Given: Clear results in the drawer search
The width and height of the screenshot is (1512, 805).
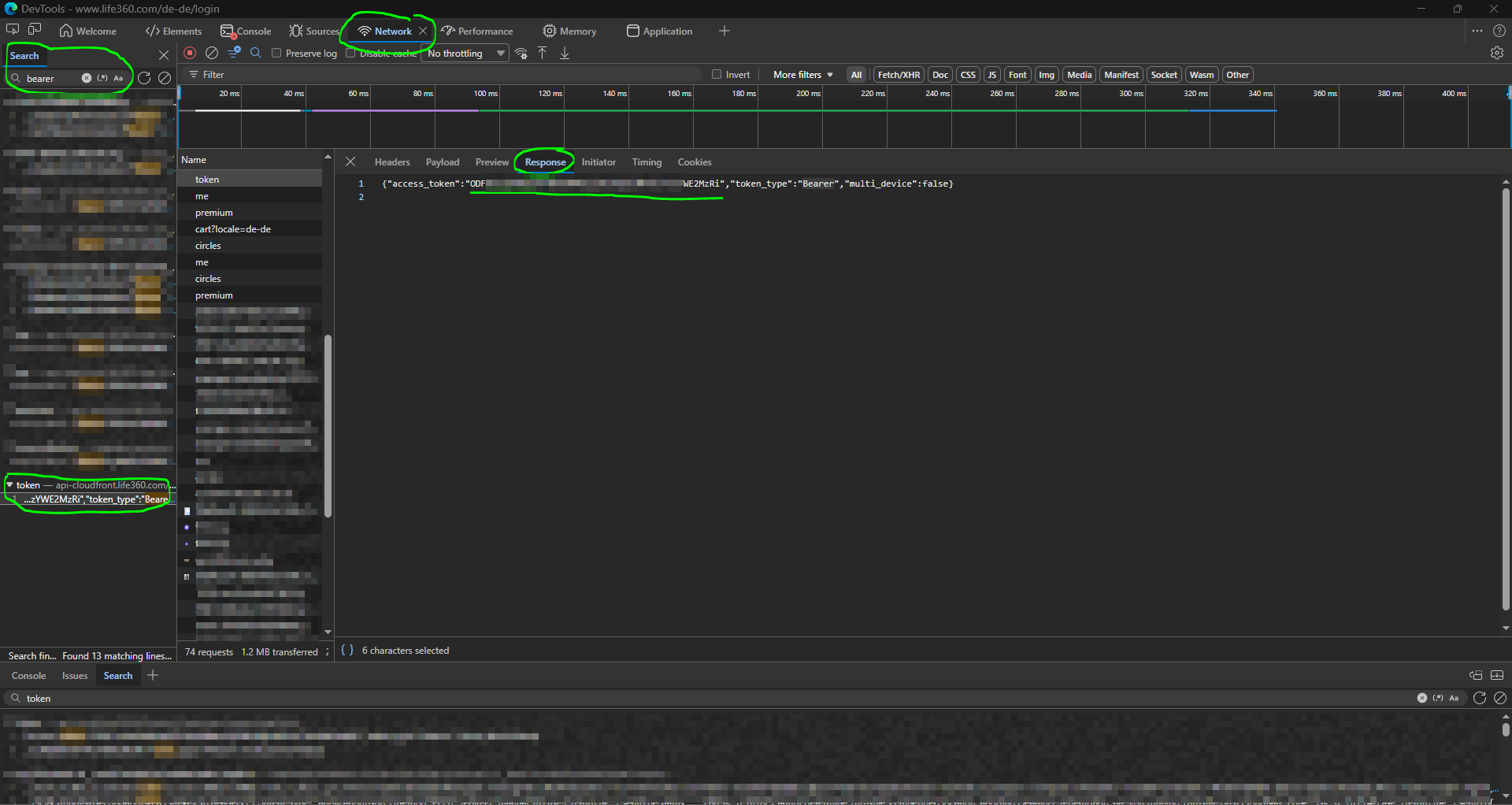Looking at the screenshot, I should pyautogui.click(x=1500, y=698).
